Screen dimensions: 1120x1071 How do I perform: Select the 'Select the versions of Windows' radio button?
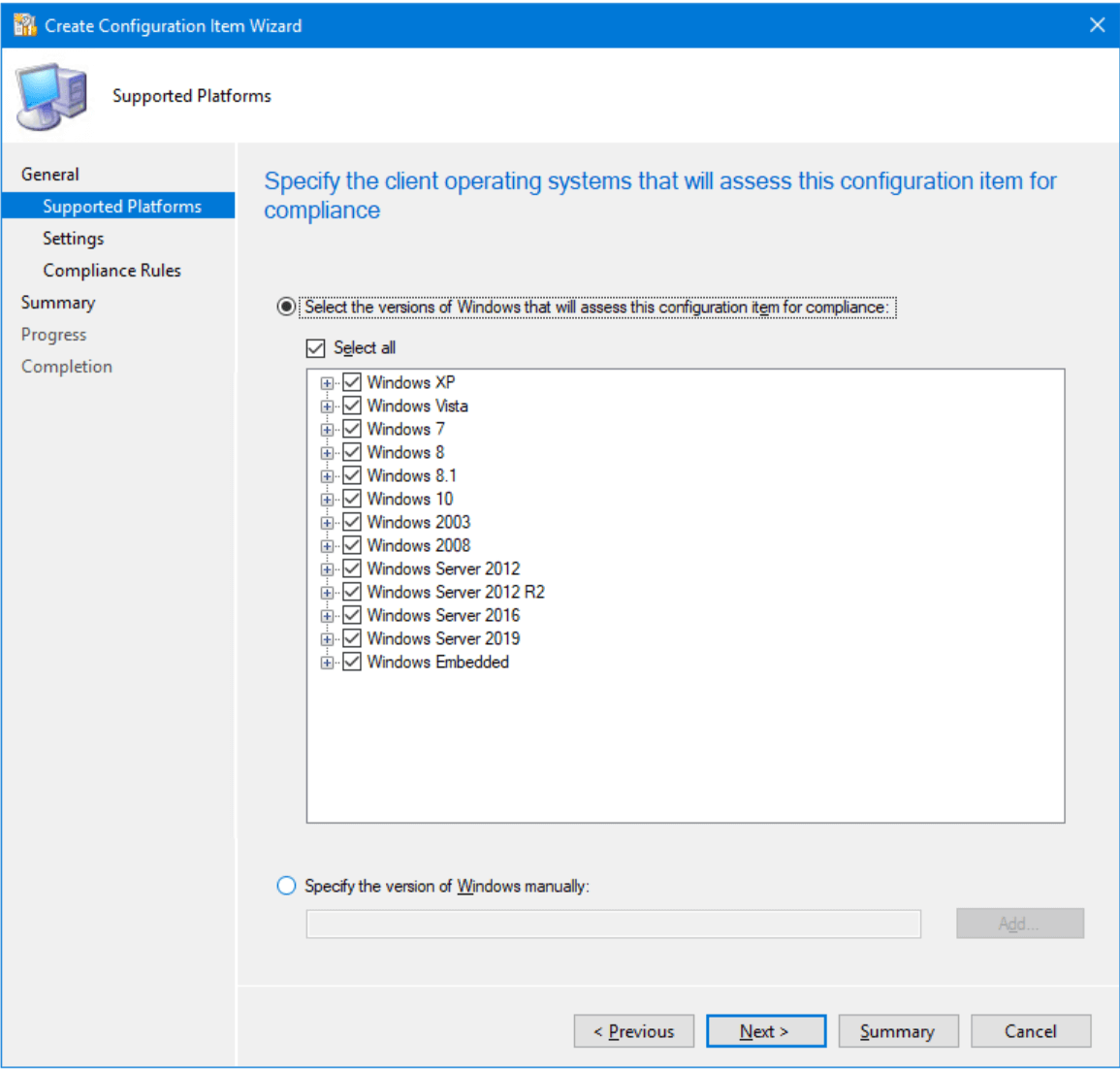point(286,308)
